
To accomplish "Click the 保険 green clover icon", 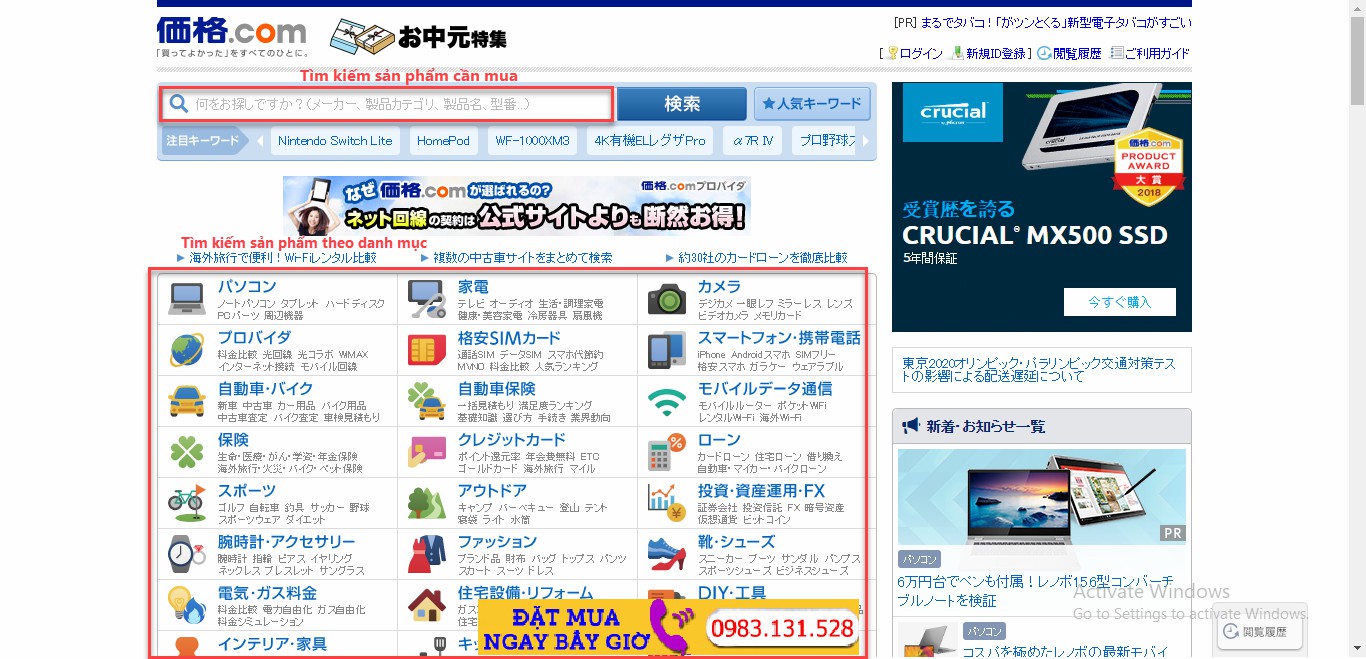I will tap(187, 452).
